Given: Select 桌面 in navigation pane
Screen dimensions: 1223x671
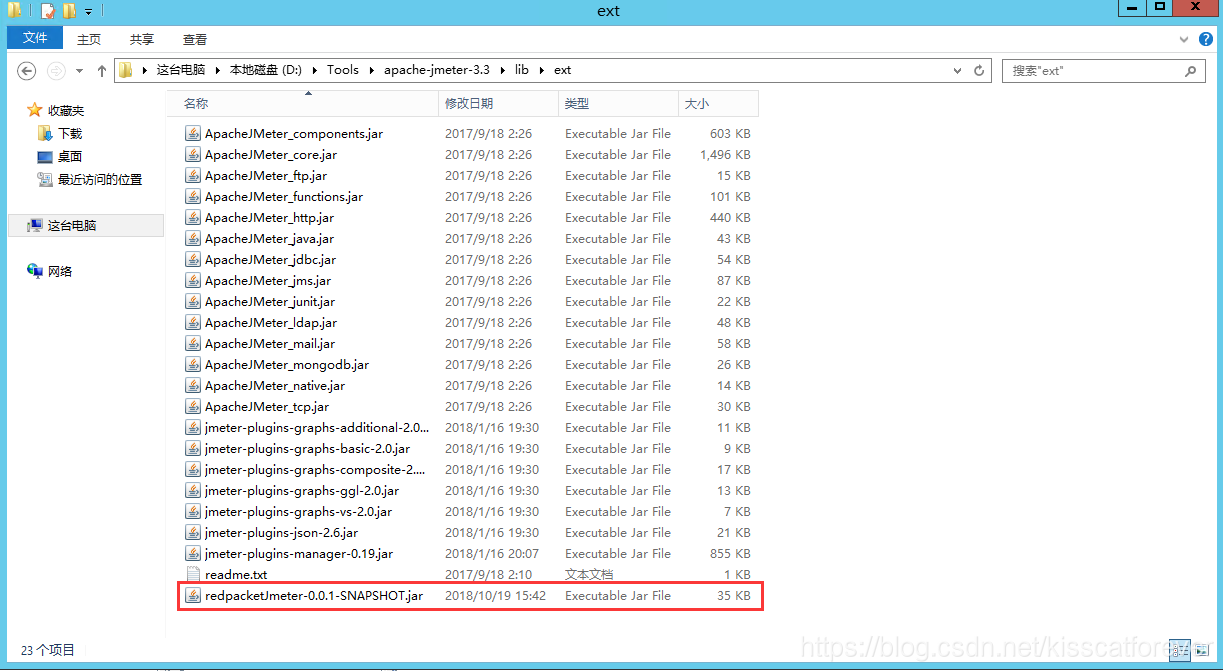Looking at the screenshot, I should tap(70, 156).
